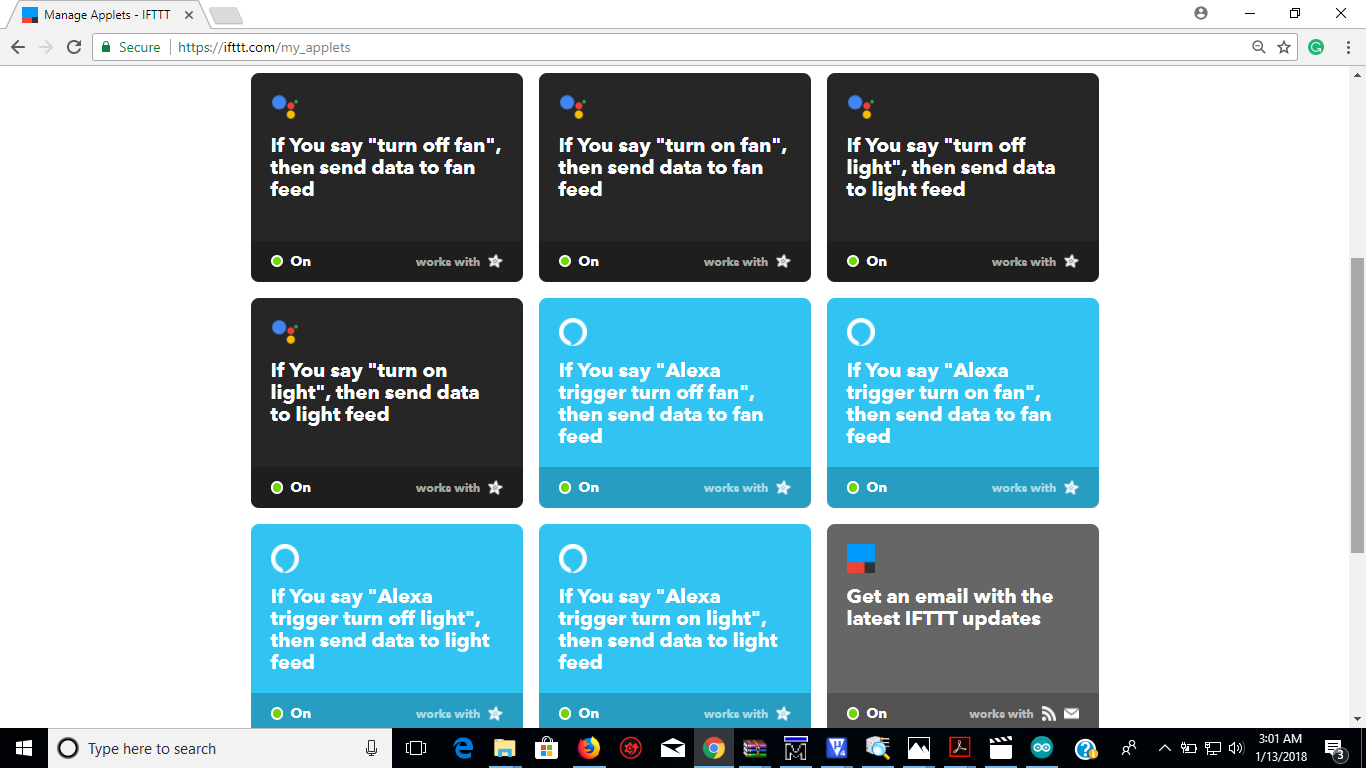Click Adafruit star on "Alexa trigger turn off fan" card

783,487
